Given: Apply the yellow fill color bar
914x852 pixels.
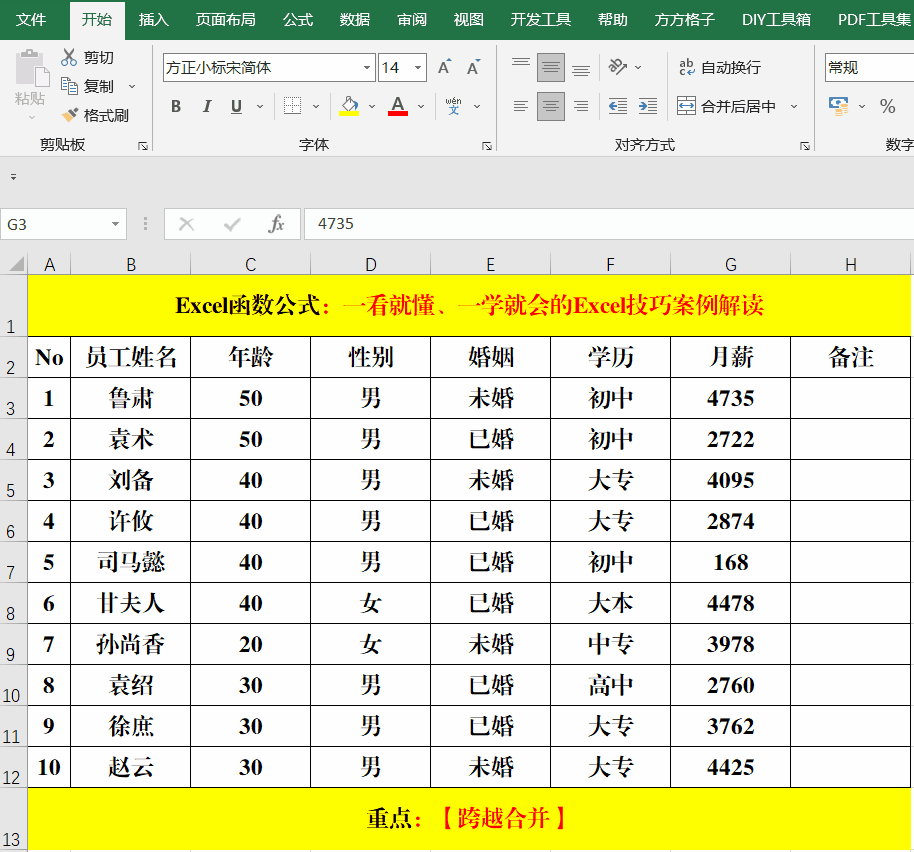Looking at the screenshot, I should [x=349, y=114].
